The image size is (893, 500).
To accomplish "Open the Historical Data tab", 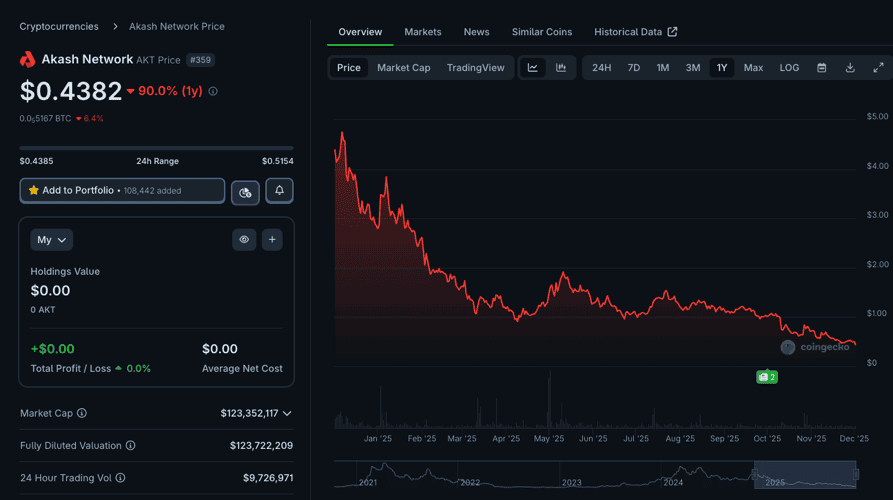I will click(635, 32).
